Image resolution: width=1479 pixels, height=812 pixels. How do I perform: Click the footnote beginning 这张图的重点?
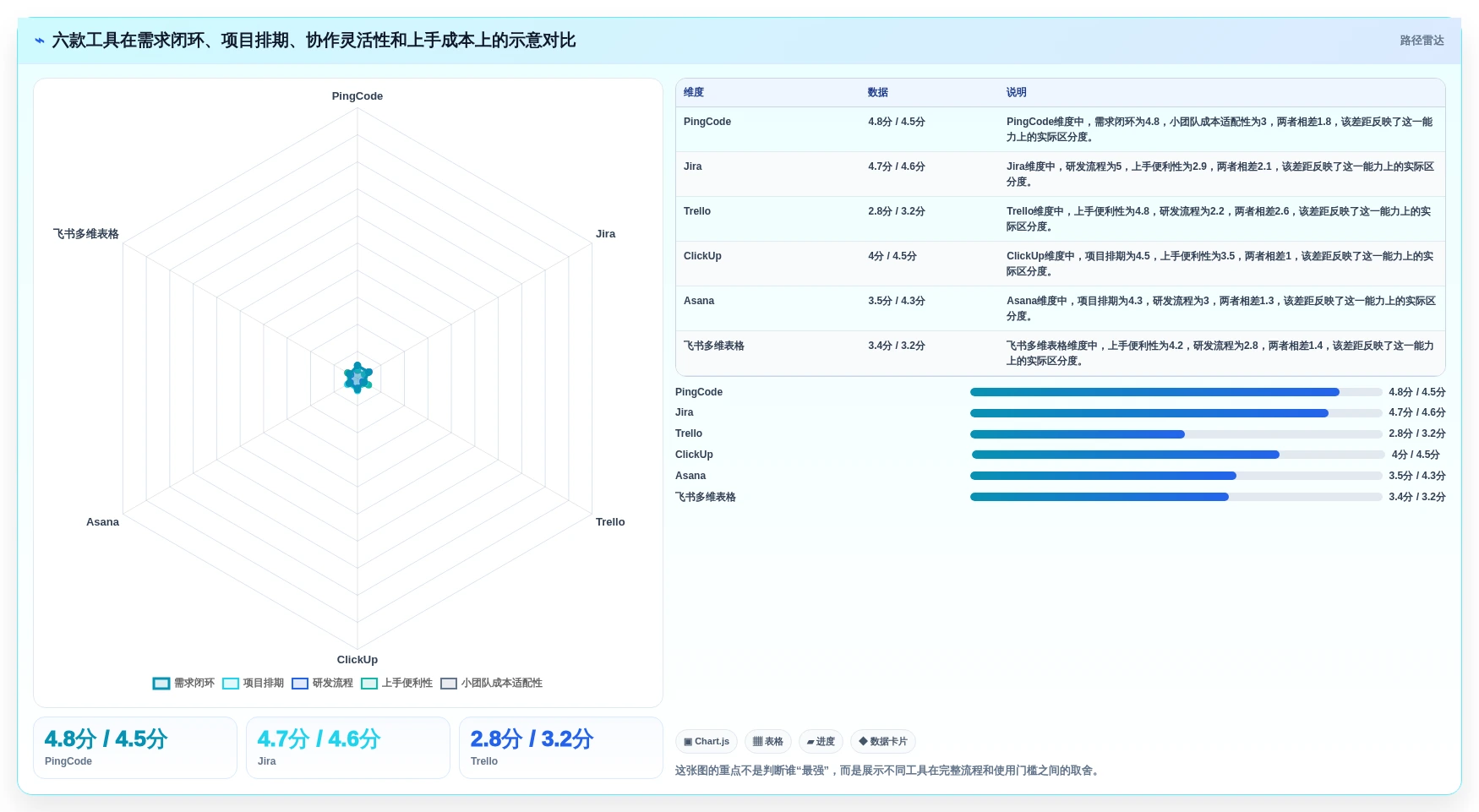(889, 771)
